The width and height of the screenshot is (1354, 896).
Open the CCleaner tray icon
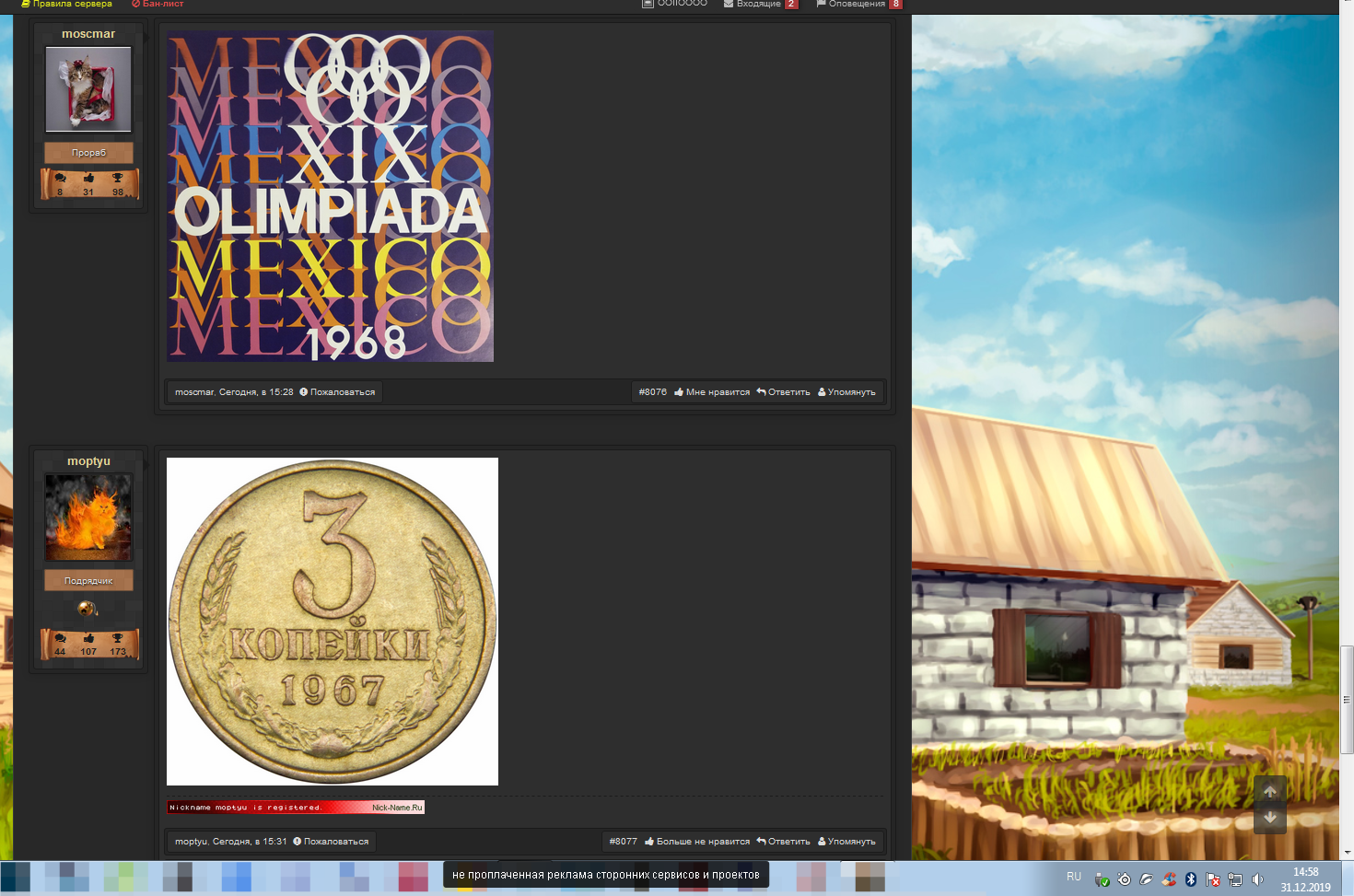1169,879
